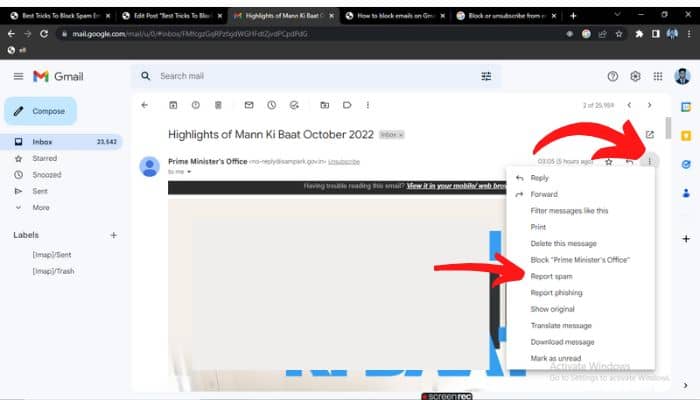Open toolbar More options three dots
The height and width of the screenshot is (400, 700).
(368, 105)
